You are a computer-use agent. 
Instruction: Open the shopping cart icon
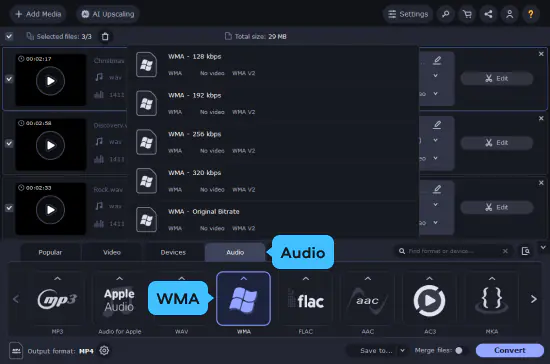coord(467,14)
